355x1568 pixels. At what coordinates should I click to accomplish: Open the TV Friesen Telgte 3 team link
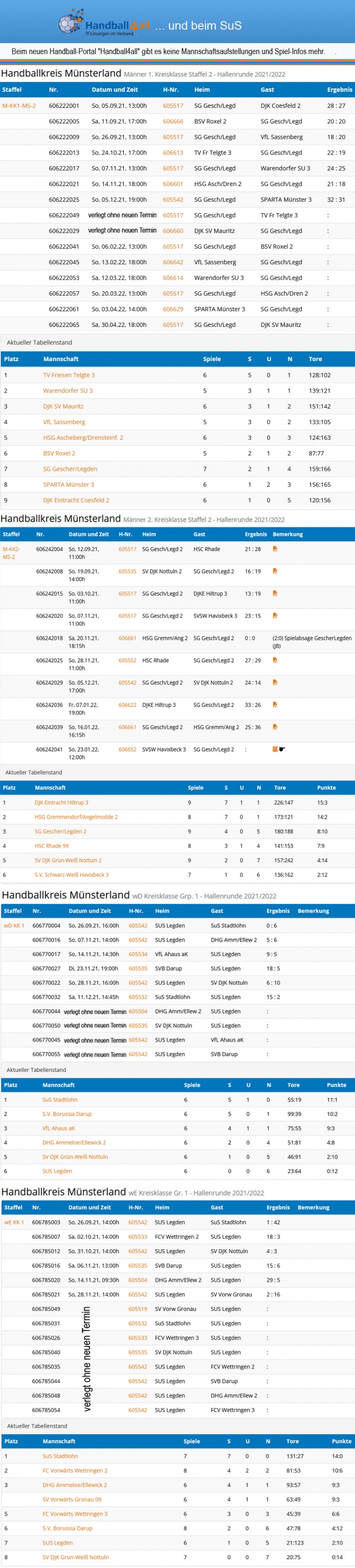point(69,375)
